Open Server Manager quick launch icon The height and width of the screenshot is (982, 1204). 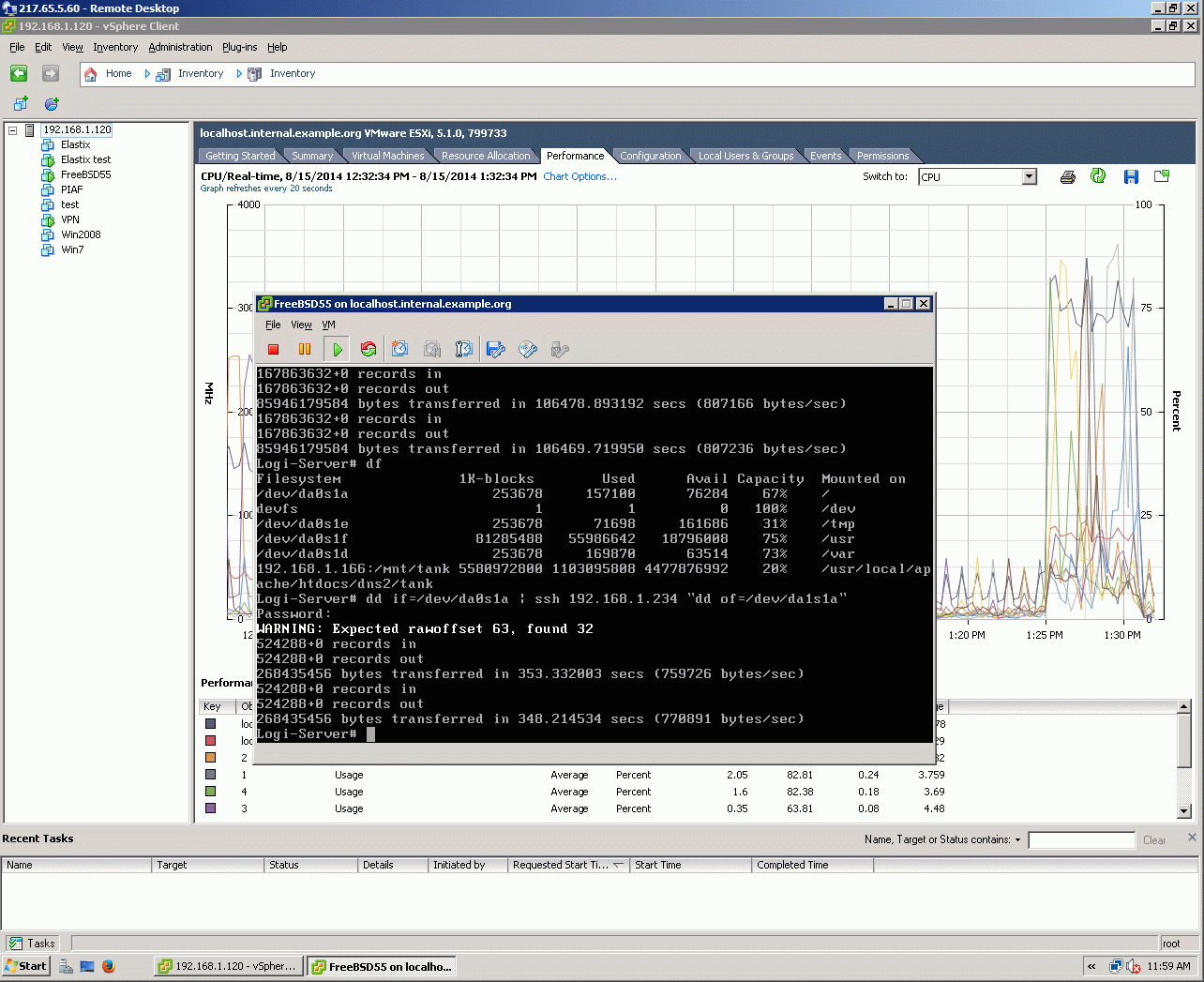click(66, 966)
